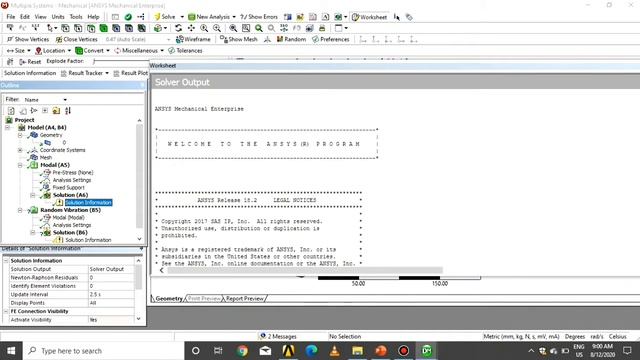640x360 pixels.
Task: Open annotation Preferences
Action: (x=331, y=39)
